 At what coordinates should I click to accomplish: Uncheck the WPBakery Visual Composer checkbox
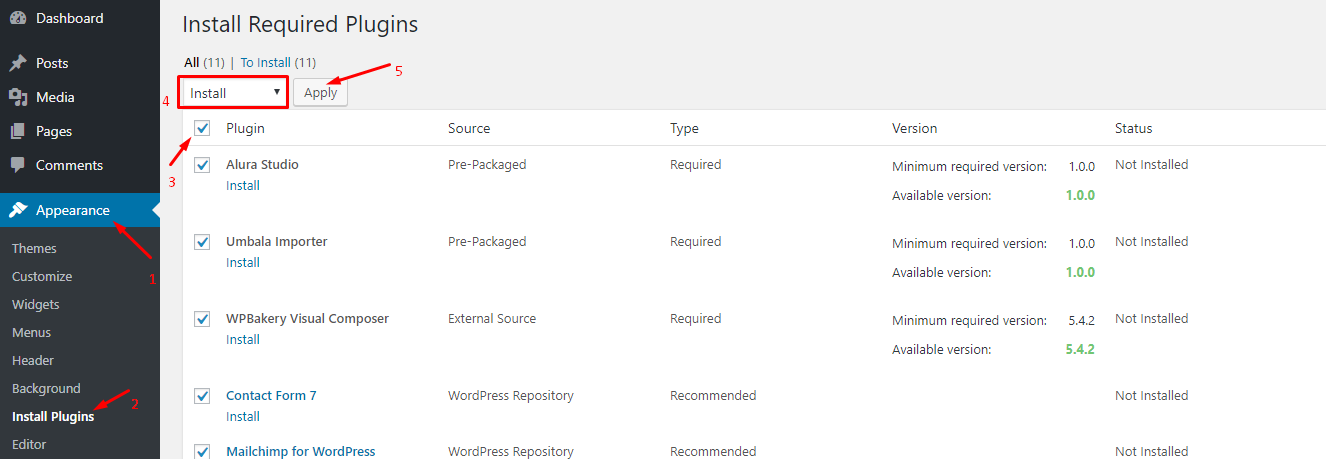(203, 319)
